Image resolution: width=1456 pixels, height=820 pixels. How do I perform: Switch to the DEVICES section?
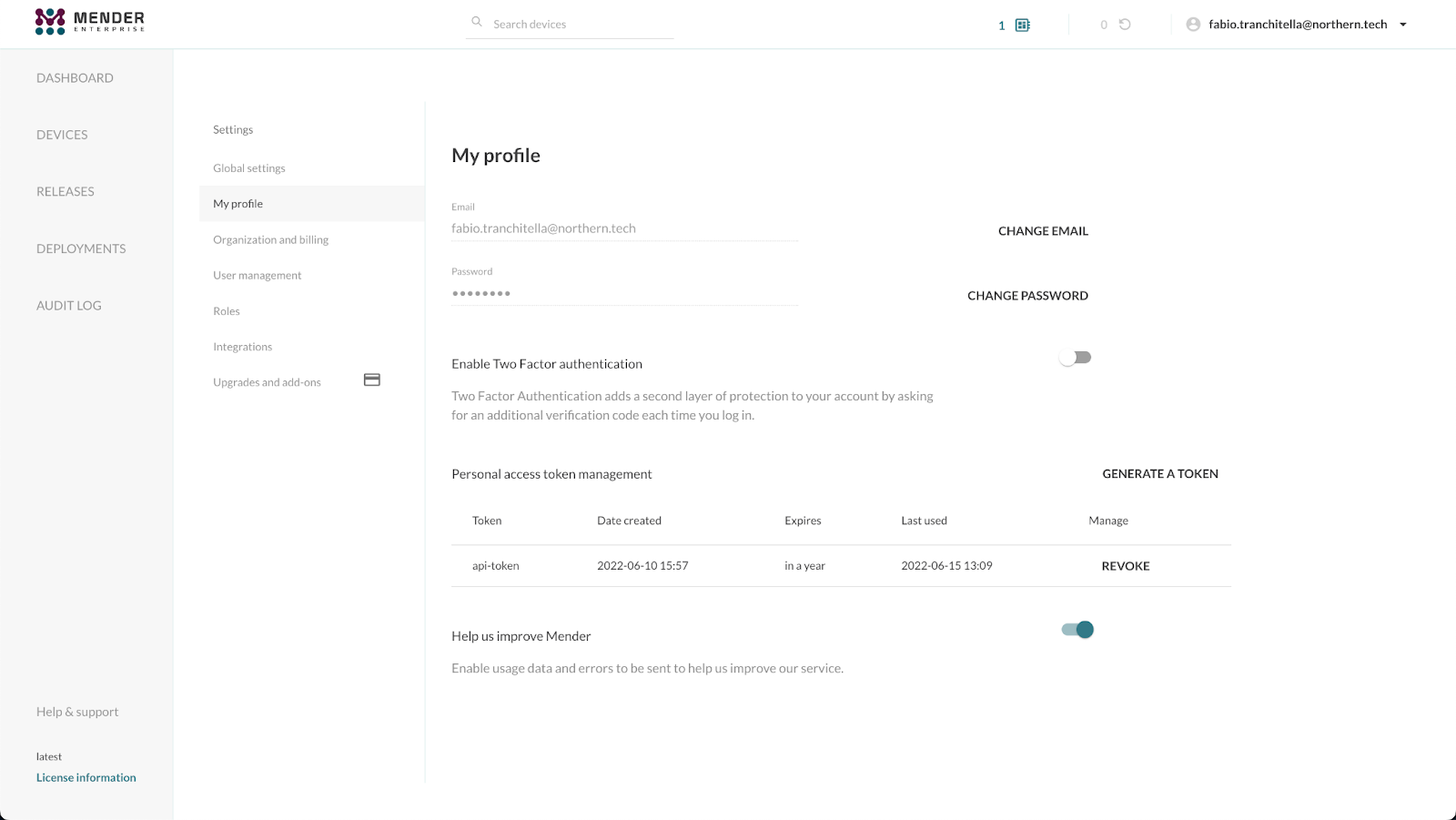(x=61, y=134)
